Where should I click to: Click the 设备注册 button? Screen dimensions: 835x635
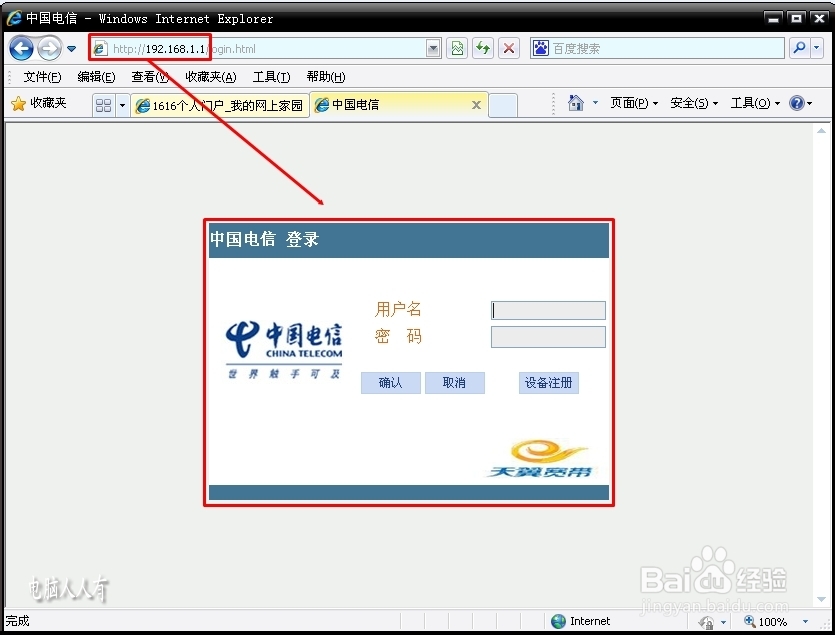click(x=549, y=382)
